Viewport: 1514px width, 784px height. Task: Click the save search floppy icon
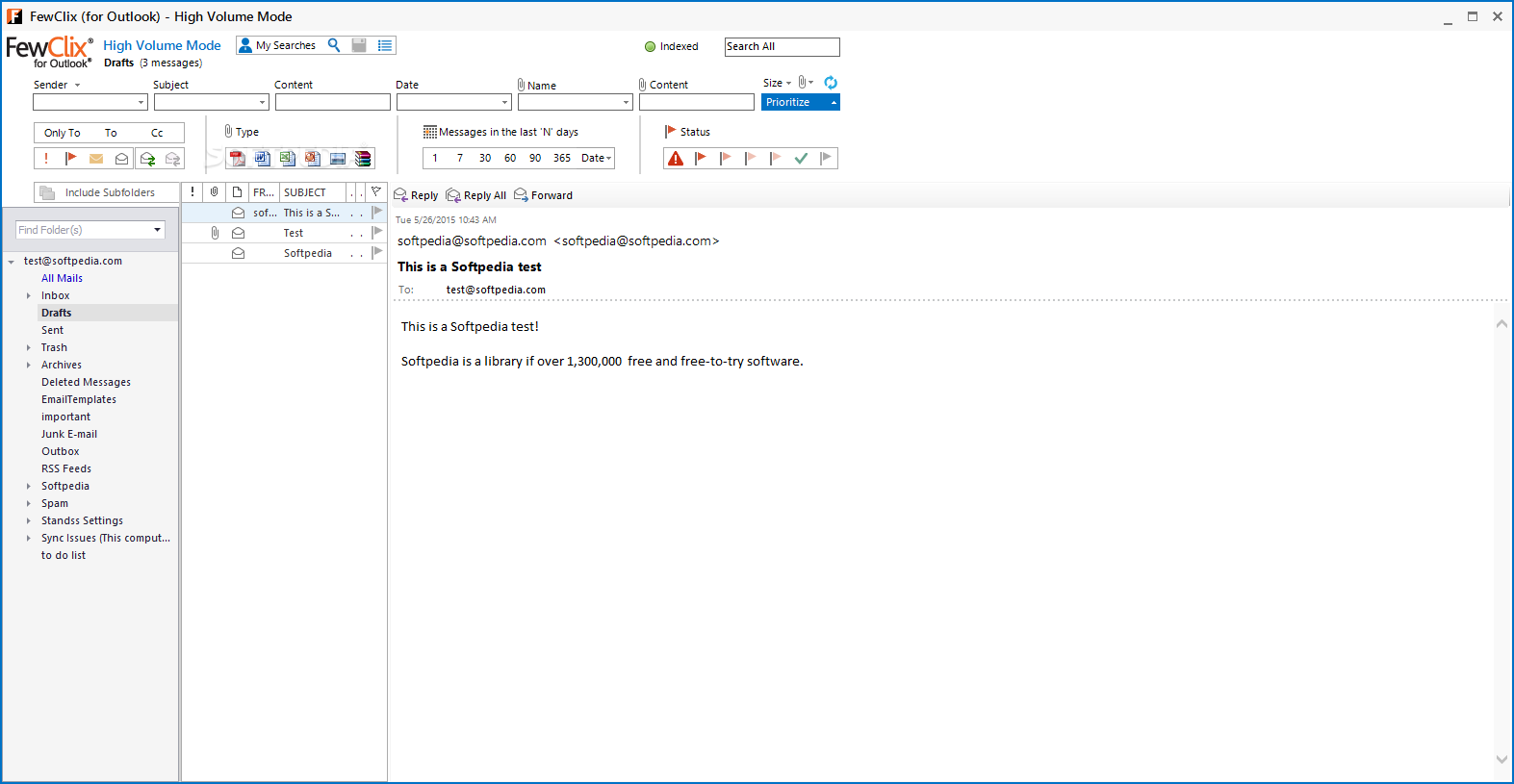click(x=359, y=45)
